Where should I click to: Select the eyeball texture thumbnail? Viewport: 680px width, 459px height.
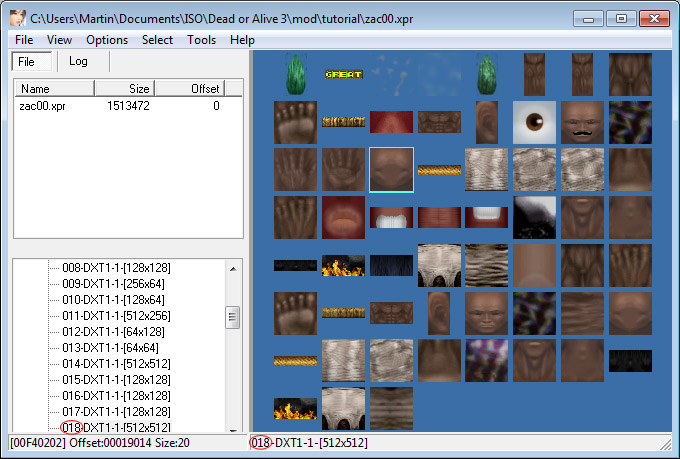[x=534, y=122]
